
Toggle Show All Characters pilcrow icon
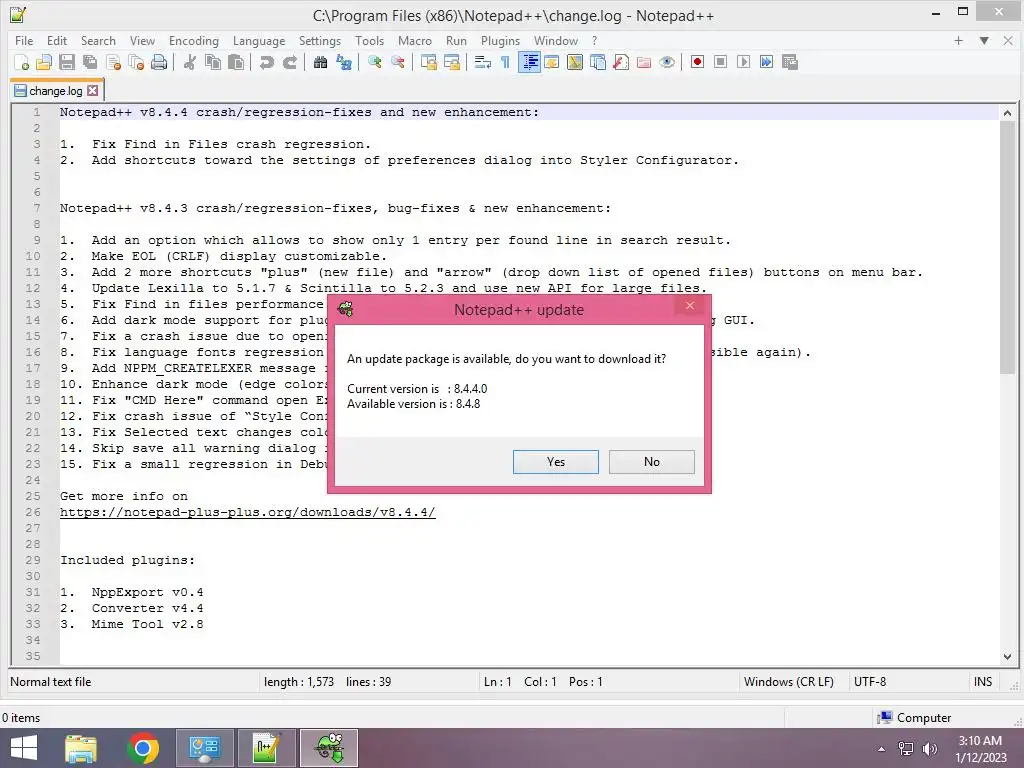click(x=505, y=62)
